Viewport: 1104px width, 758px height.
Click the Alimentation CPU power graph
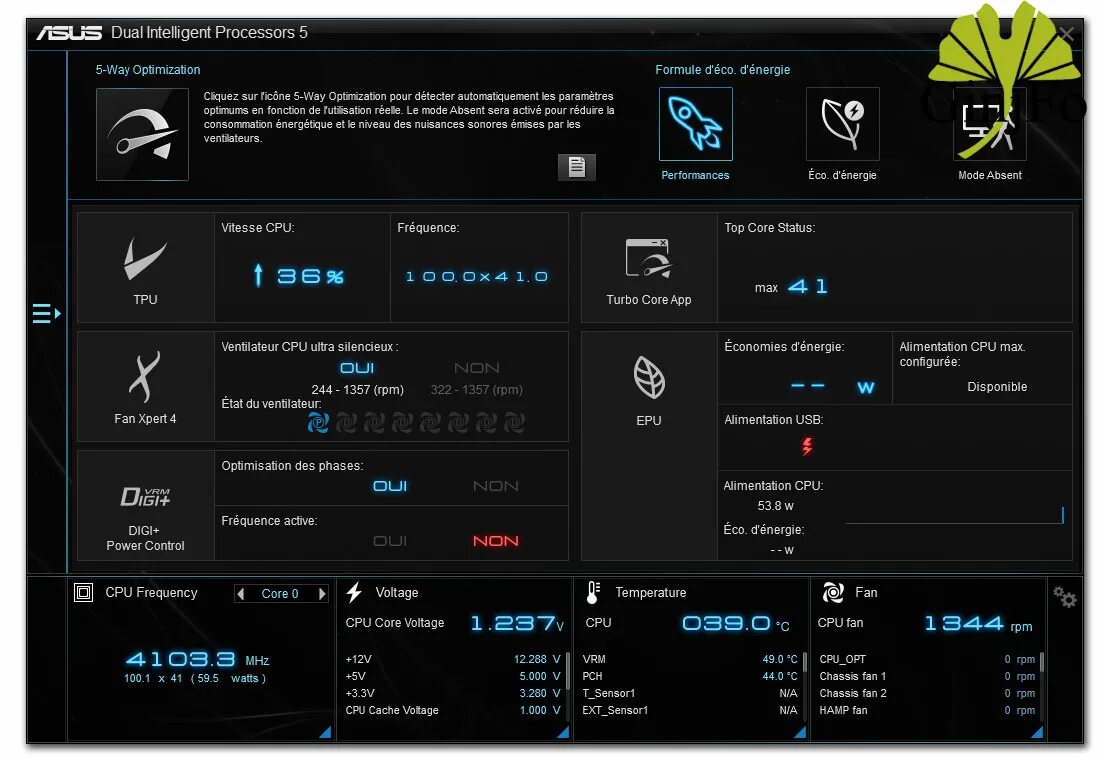pyautogui.click(x=954, y=515)
